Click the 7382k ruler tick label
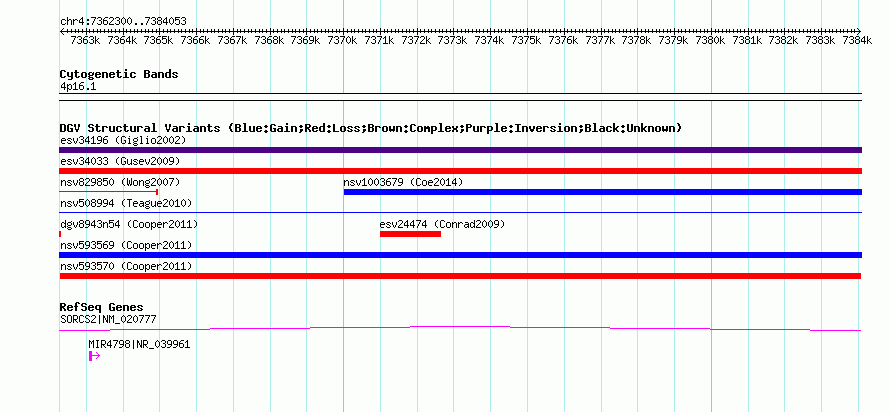890x412 pixels. click(x=784, y=40)
